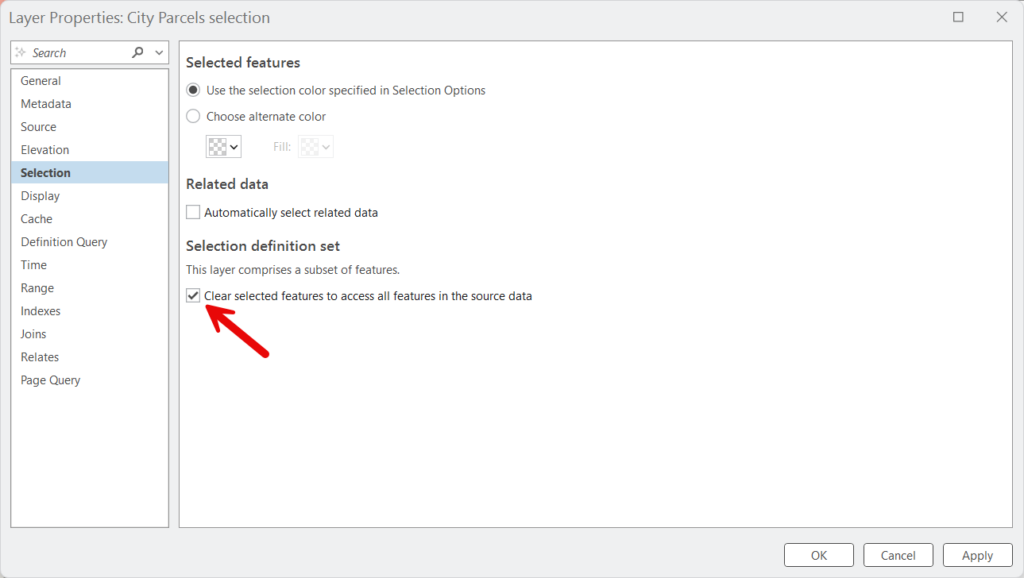Click the search magnifier icon

pyautogui.click(x=137, y=52)
